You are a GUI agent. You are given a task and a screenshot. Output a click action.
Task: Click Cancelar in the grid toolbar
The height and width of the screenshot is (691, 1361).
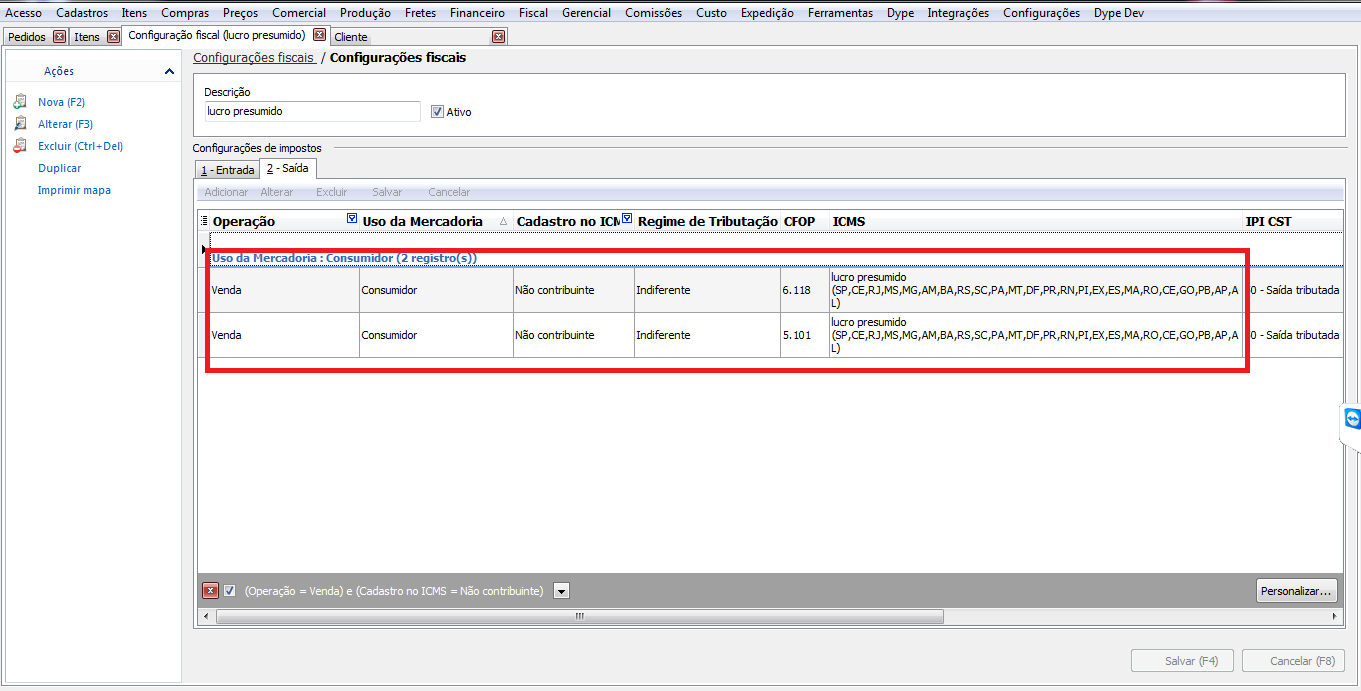click(449, 192)
